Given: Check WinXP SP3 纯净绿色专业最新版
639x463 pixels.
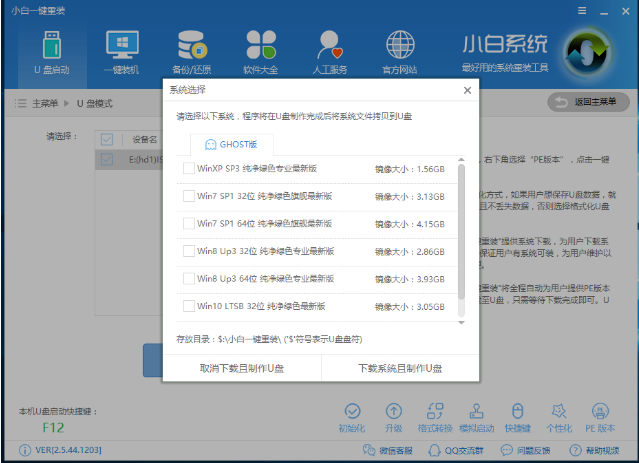Looking at the screenshot, I should [x=189, y=168].
